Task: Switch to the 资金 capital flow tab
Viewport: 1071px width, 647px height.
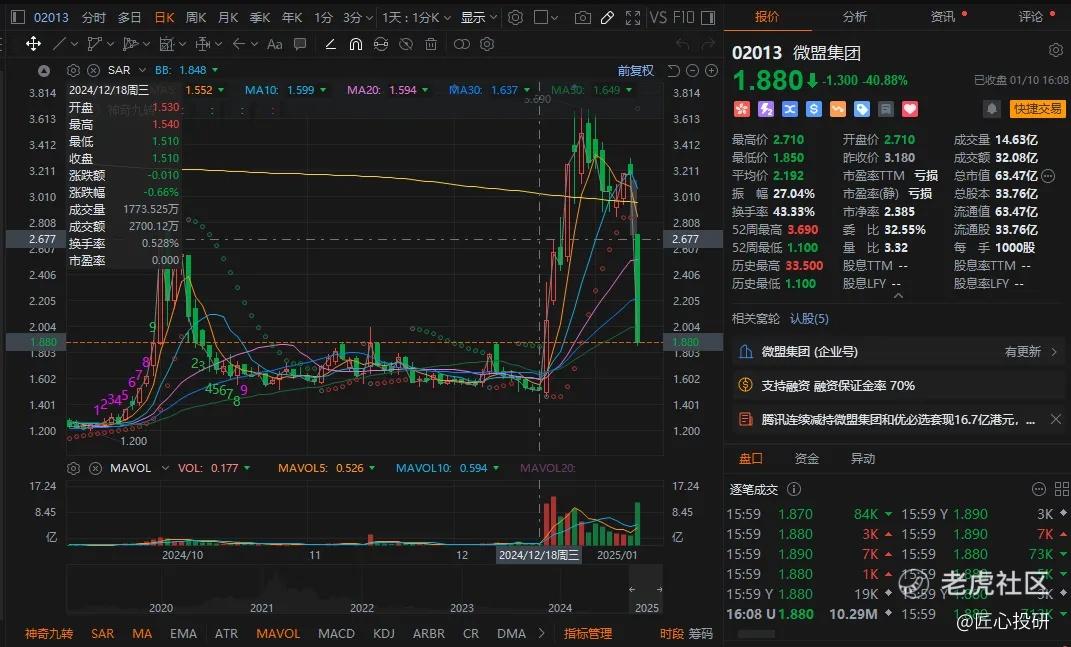Action: tap(807, 458)
